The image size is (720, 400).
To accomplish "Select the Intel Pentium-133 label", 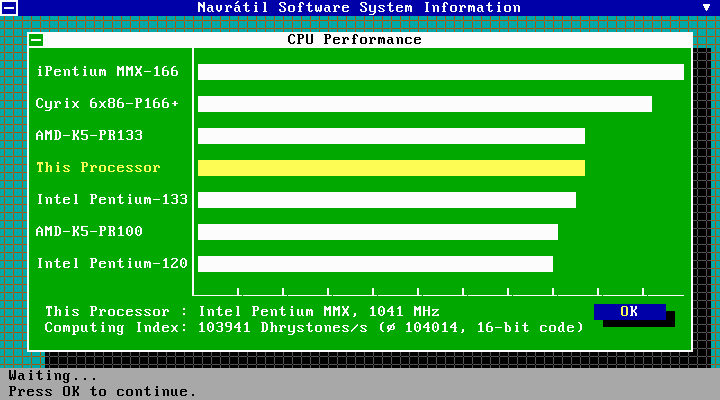I will [112, 199].
